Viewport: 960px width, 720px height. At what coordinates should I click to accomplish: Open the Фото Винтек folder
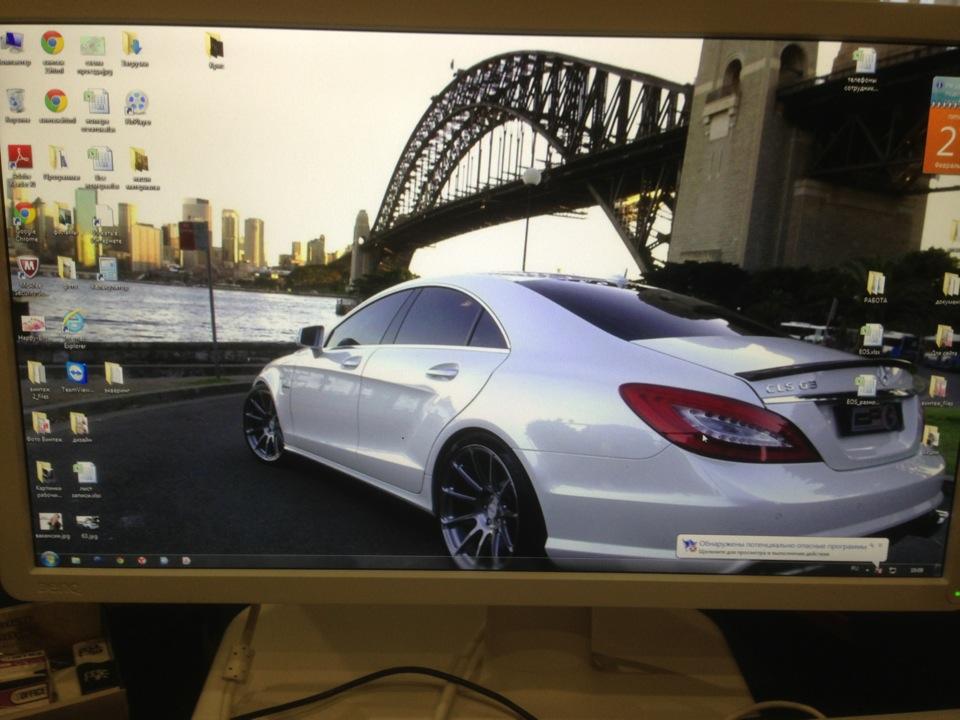pos(41,423)
